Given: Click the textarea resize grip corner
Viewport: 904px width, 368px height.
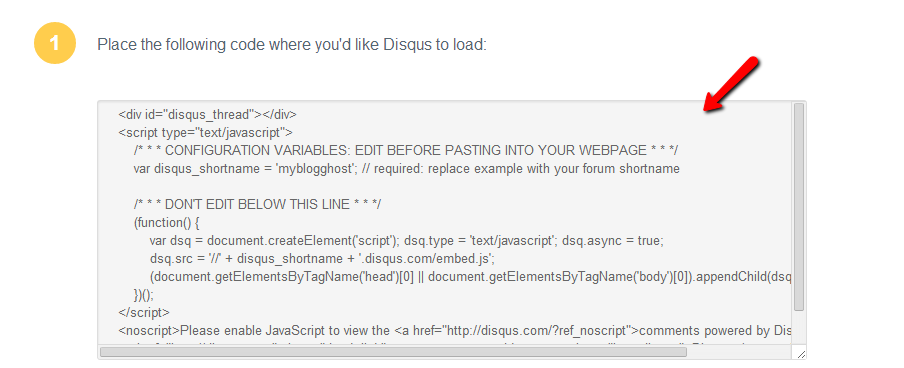Looking at the screenshot, I should coord(800,352).
